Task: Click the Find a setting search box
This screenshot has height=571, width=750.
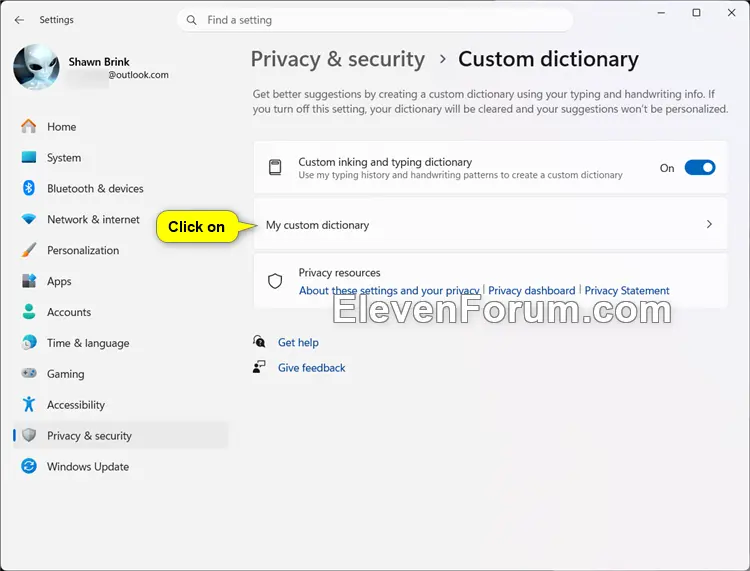Action: click(x=375, y=20)
